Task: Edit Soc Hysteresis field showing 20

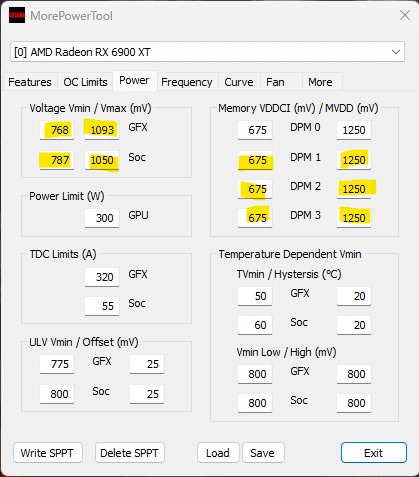Action: tap(354, 325)
